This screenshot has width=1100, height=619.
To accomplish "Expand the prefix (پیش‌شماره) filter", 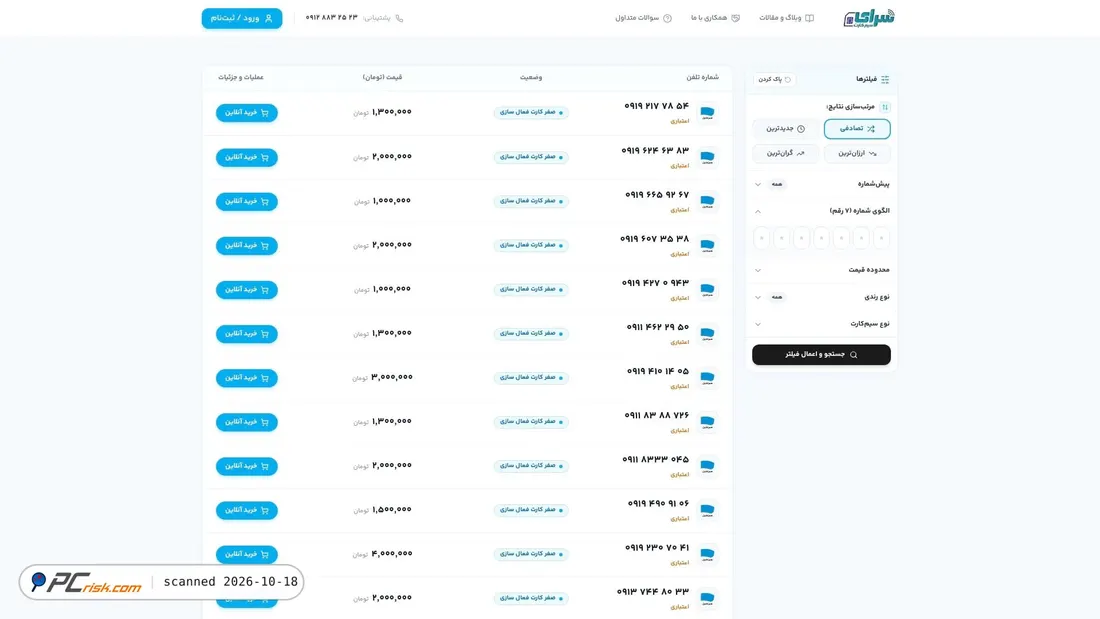I will pyautogui.click(x=821, y=184).
